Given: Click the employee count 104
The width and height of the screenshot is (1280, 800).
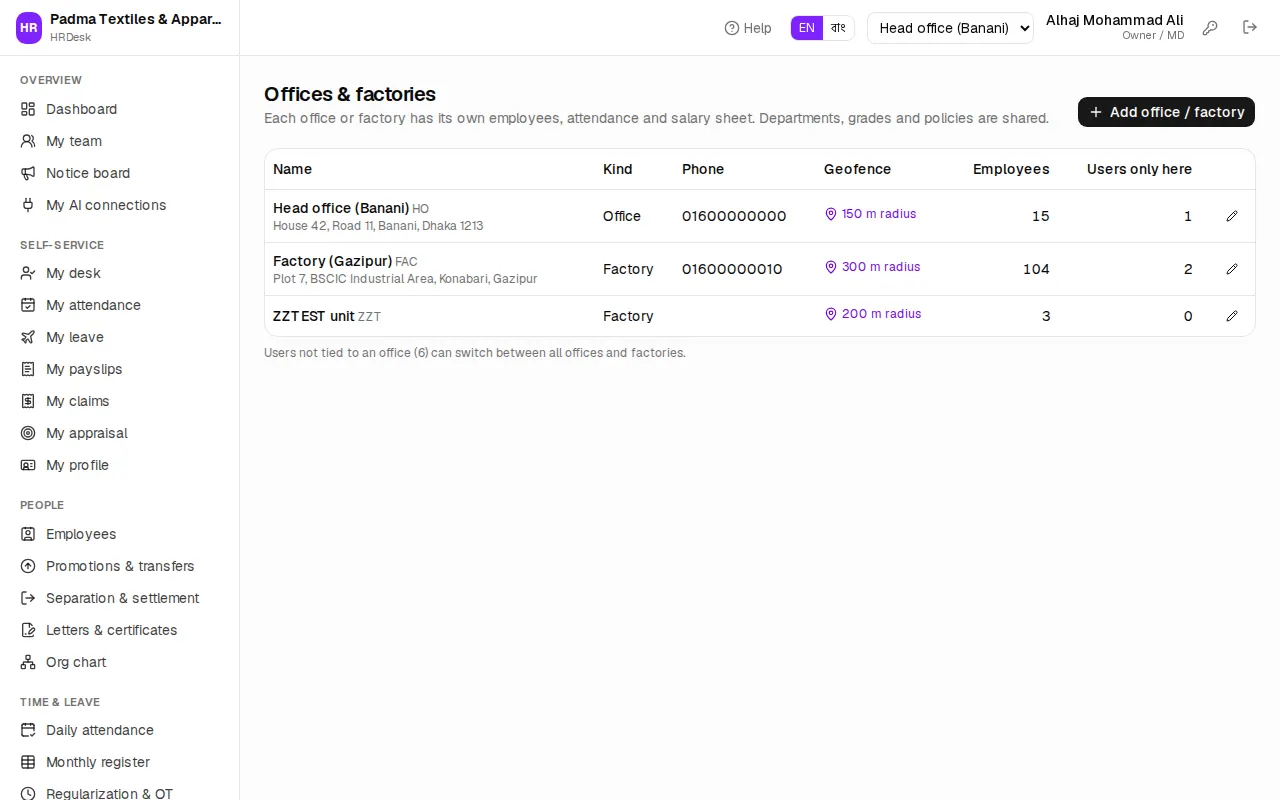Looking at the screenshot, I should pos(1036,269).
